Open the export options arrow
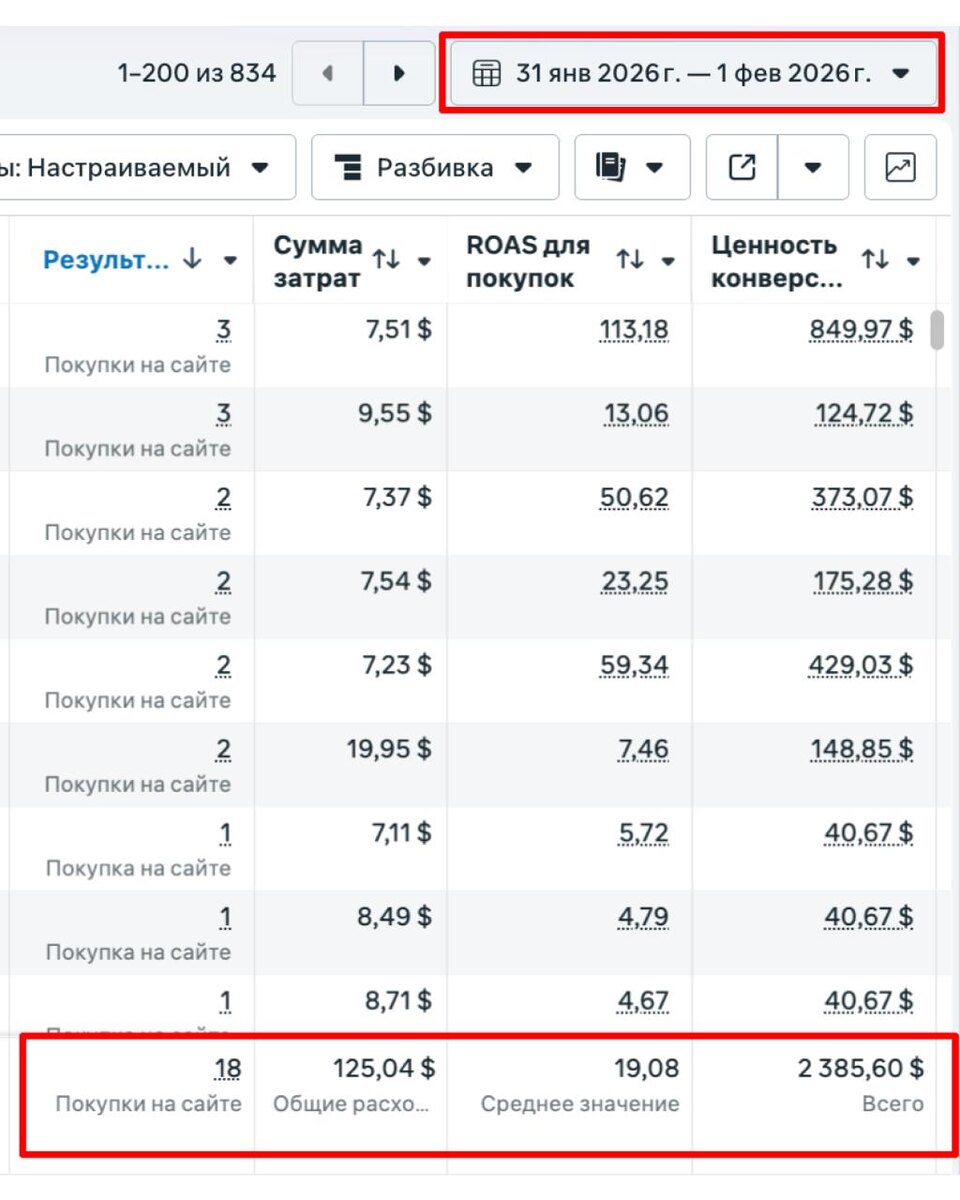 tap(813, 168)
